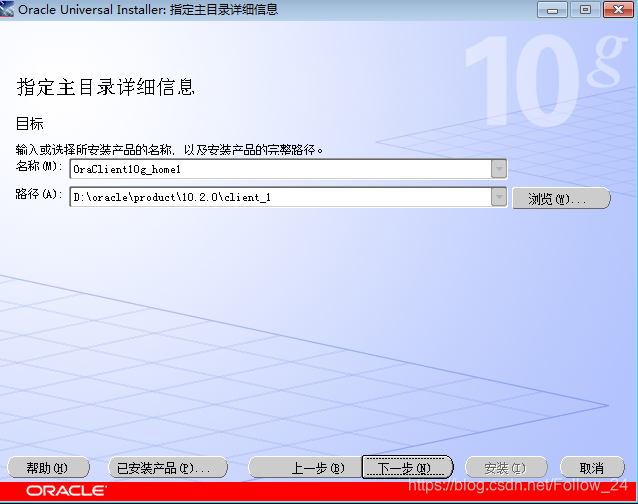Open 帮助(H) help
The image size is (638, 504).
[x=48, y=467]
